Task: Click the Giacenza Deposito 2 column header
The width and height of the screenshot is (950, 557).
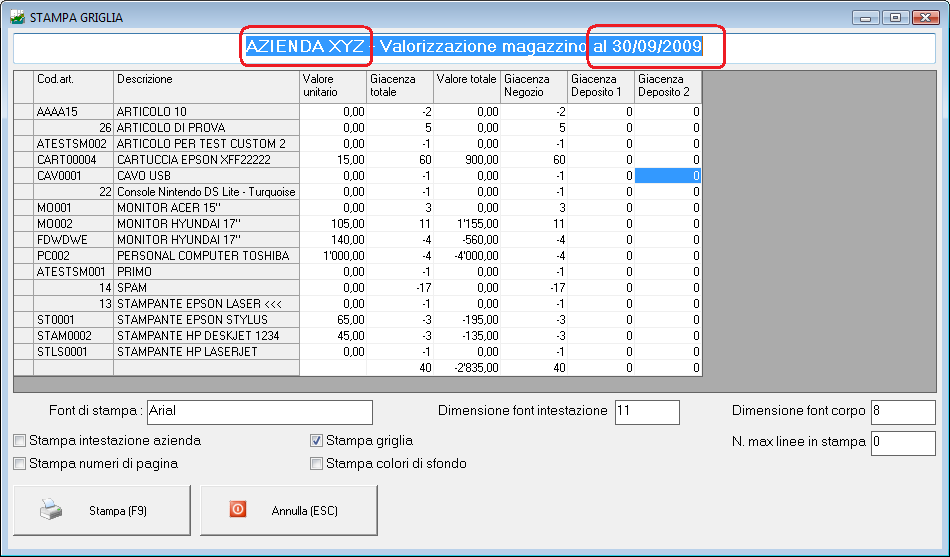Action: coord(668,87)
